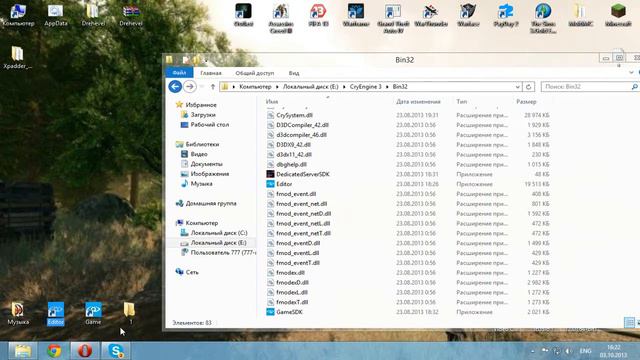Open the Файл ribbon tab

click(x=179, y=73)
